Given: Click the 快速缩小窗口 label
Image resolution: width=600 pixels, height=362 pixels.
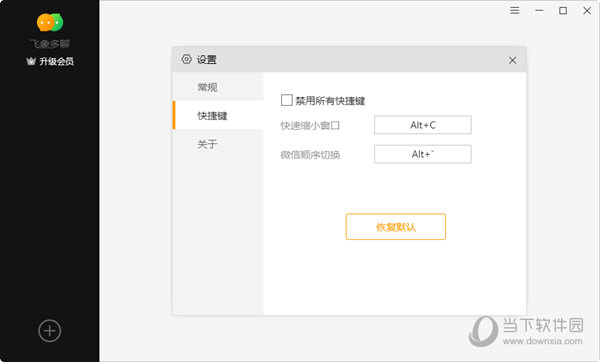Looking at the screenshot, I should pyautogui.click(x=310, y=126).
